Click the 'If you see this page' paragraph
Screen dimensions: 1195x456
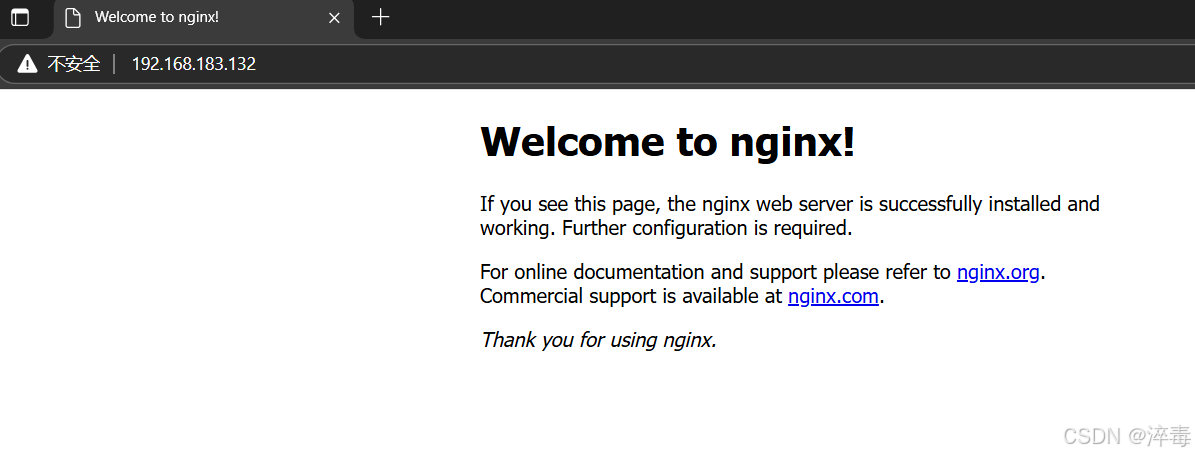tap(790, 216)
